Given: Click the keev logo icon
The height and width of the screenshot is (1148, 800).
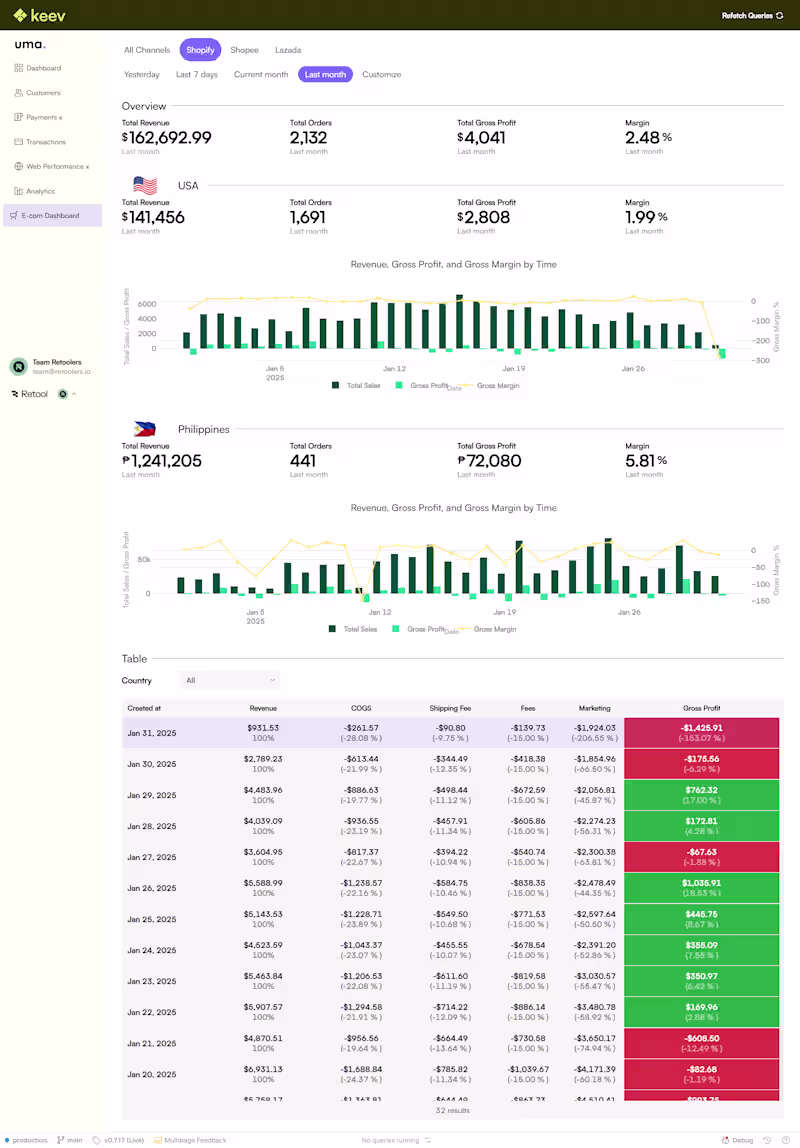Looking at the screenshot, I should [x=20, y=15].
